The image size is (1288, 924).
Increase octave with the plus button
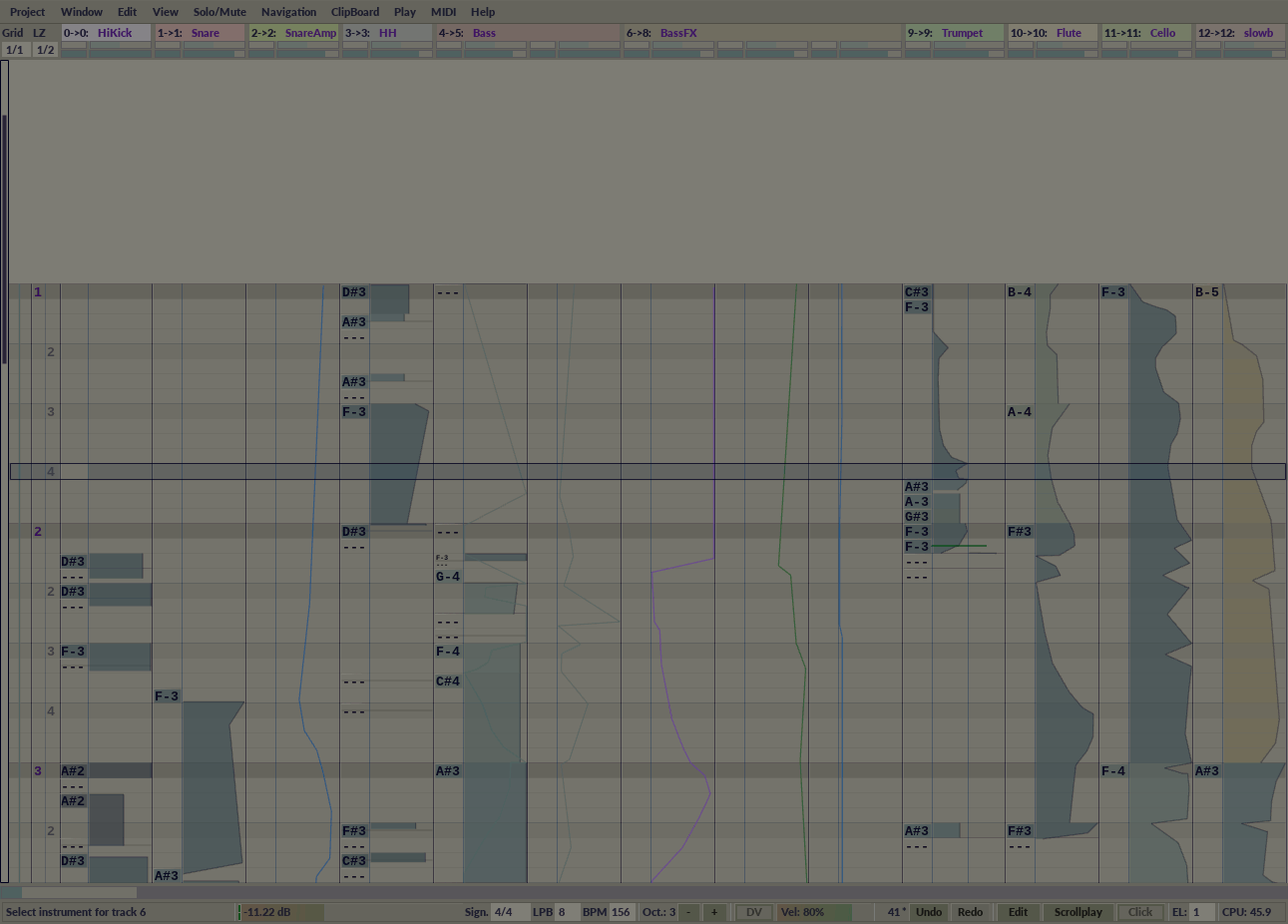tap(714, 912)
